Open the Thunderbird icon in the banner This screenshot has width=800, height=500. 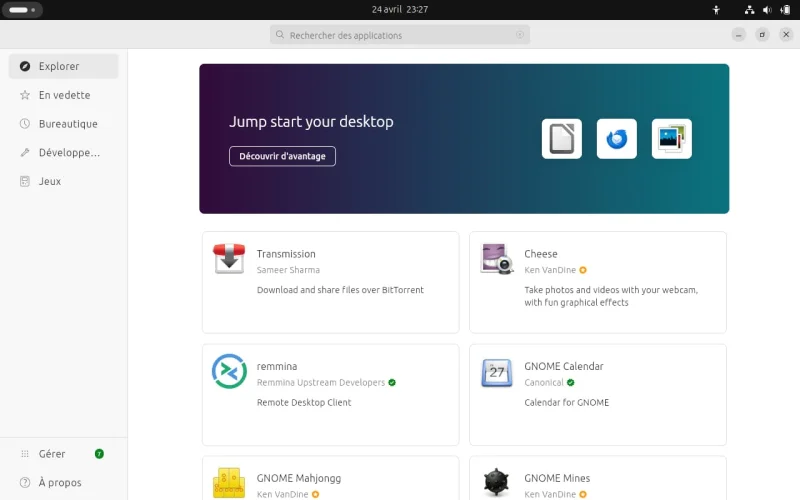coord(617,139)
